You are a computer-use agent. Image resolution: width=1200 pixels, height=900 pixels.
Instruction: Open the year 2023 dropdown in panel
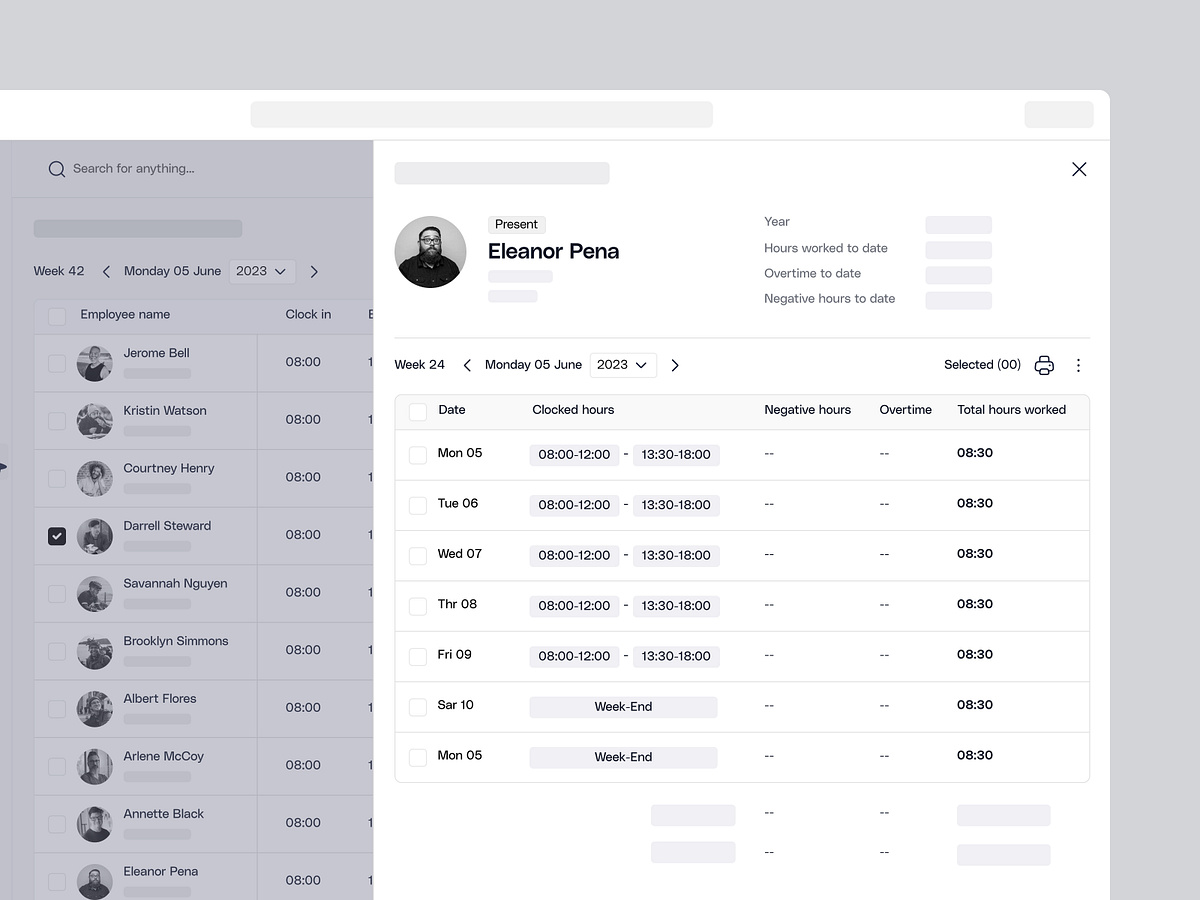pos(623,365)
